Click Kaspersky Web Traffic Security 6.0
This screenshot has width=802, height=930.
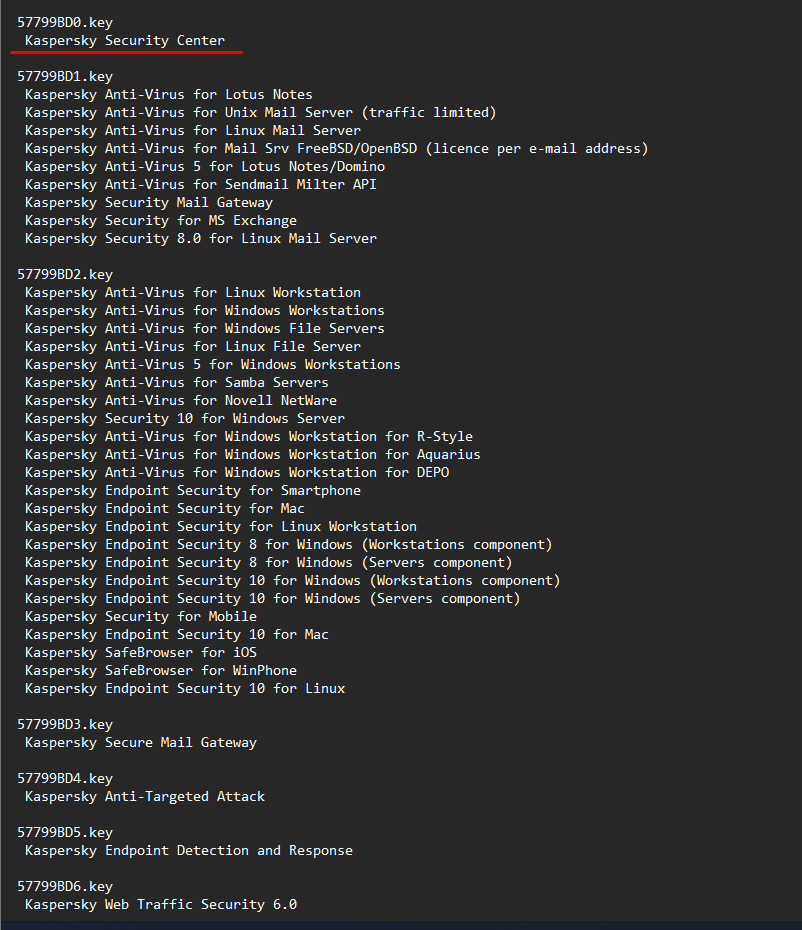point(161,904)
